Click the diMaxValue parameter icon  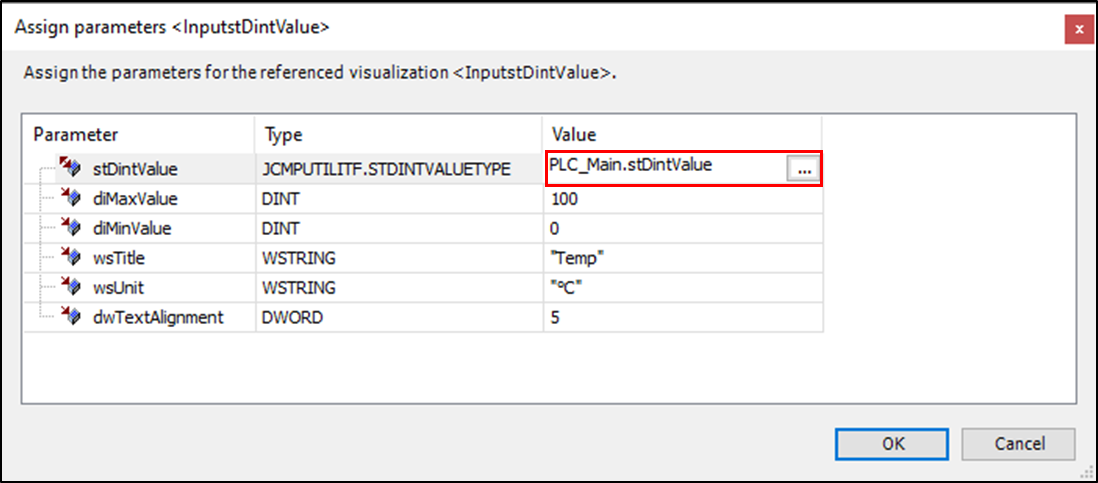pos(70,198)
